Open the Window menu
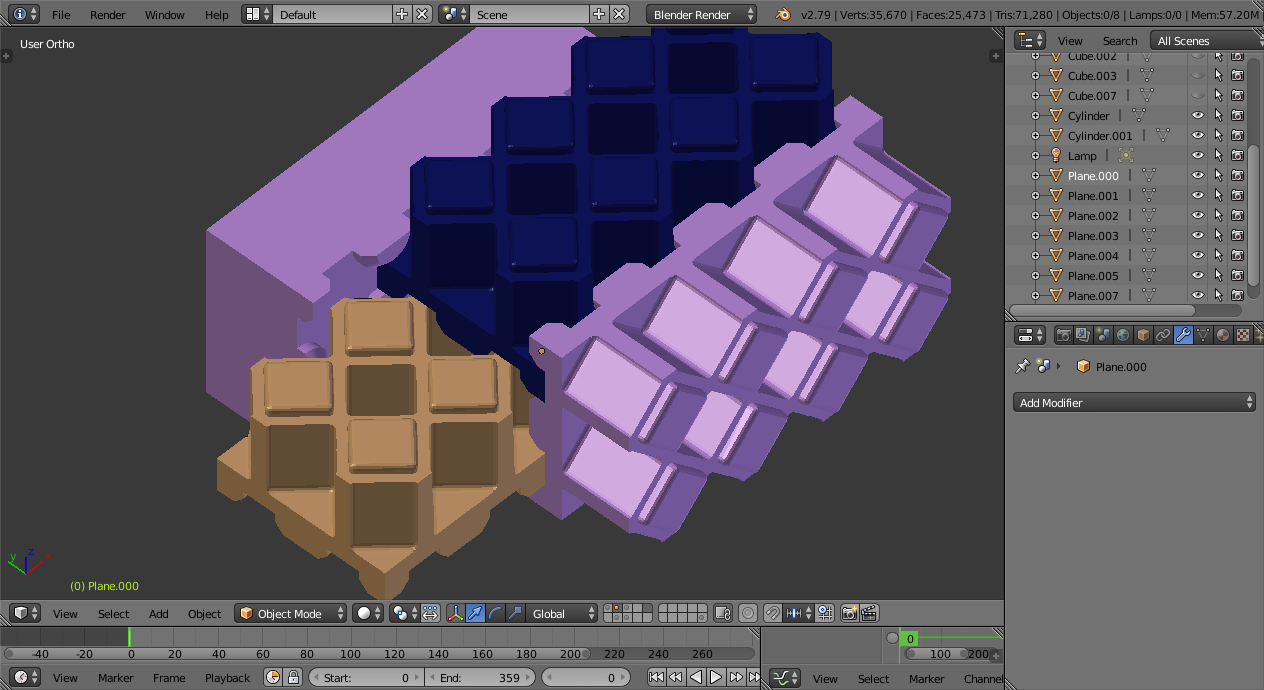Image resolution: width=1264 pixels, height=690 pixels. (165, 15)
